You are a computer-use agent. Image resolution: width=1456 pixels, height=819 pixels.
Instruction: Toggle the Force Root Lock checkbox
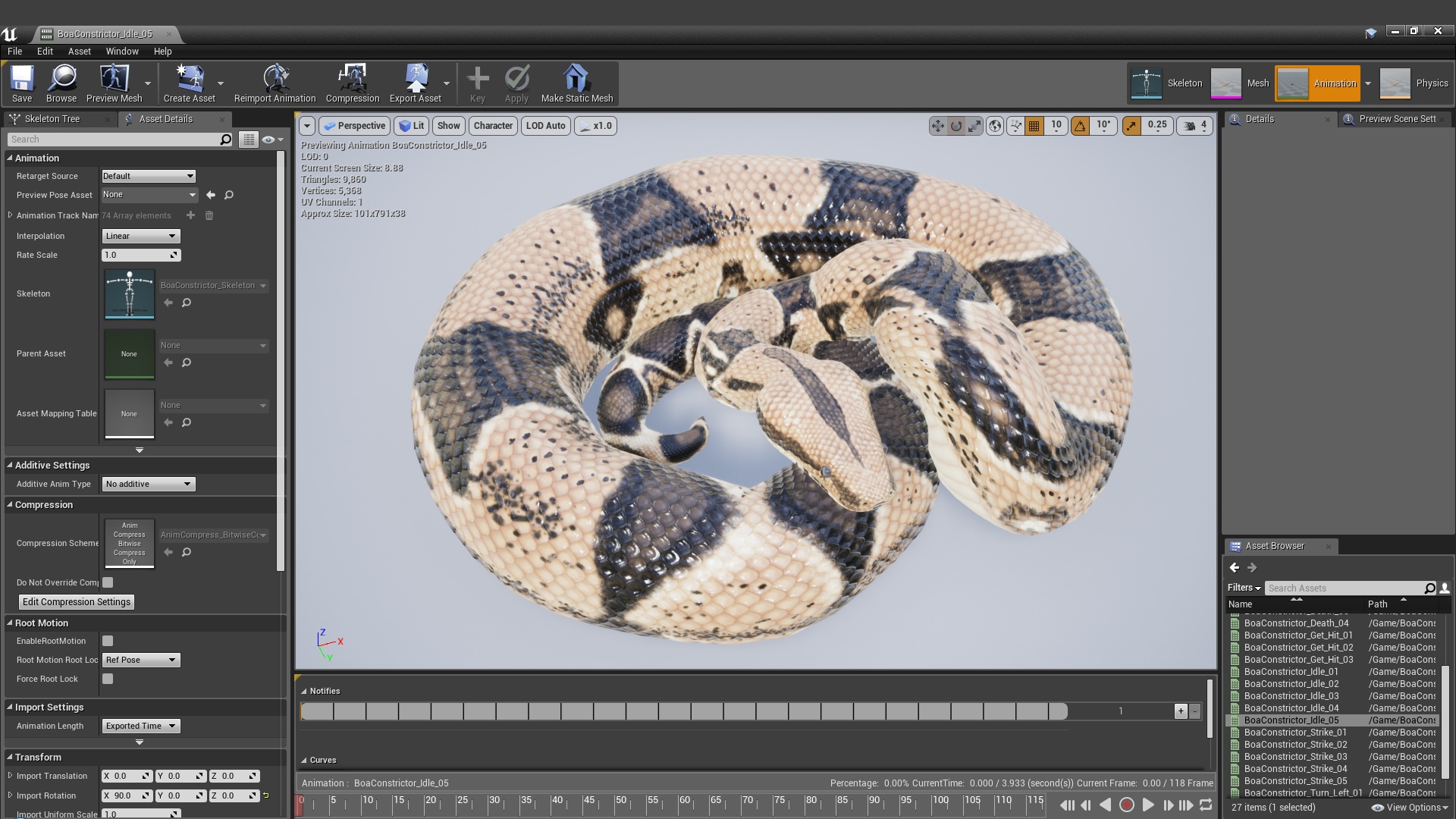click(x=108, y=679)
